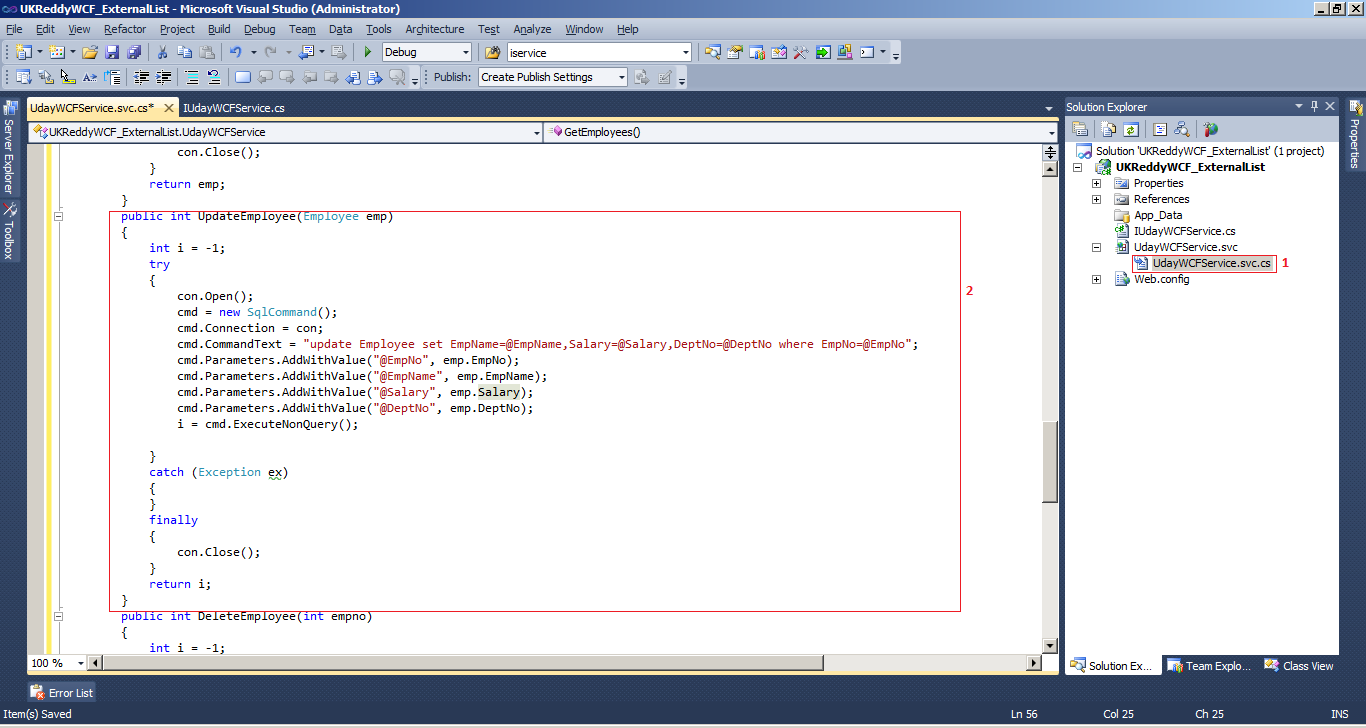Open the Debug configuration dropdown
1366x728 pixels.
tap(464, 52)
